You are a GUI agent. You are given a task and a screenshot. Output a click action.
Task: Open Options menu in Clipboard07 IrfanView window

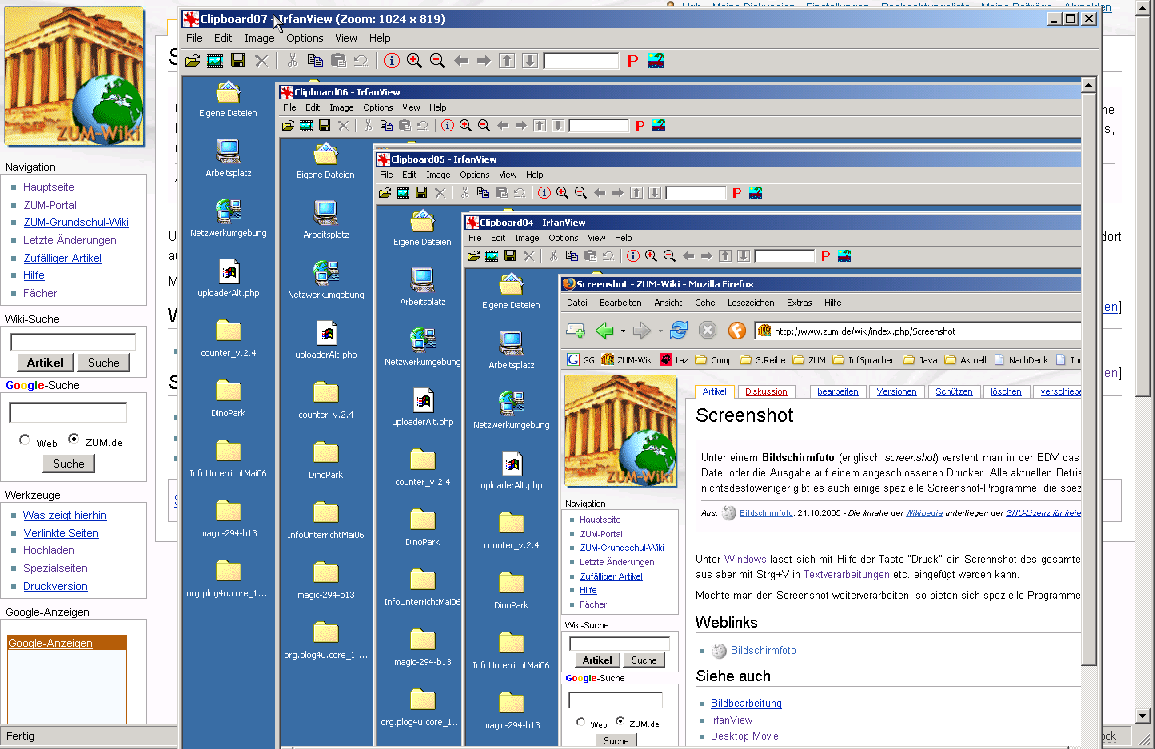305,38
